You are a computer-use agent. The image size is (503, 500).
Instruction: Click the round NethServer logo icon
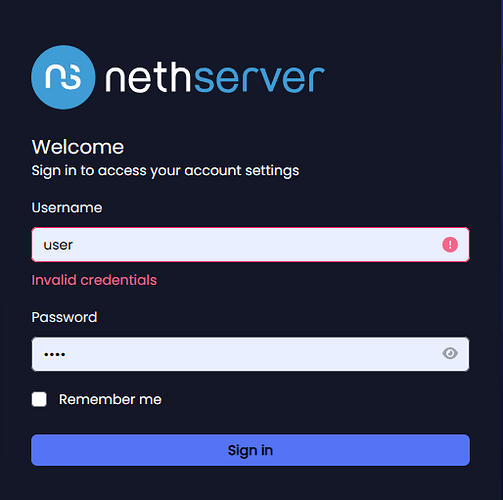[x=63, y=77]
